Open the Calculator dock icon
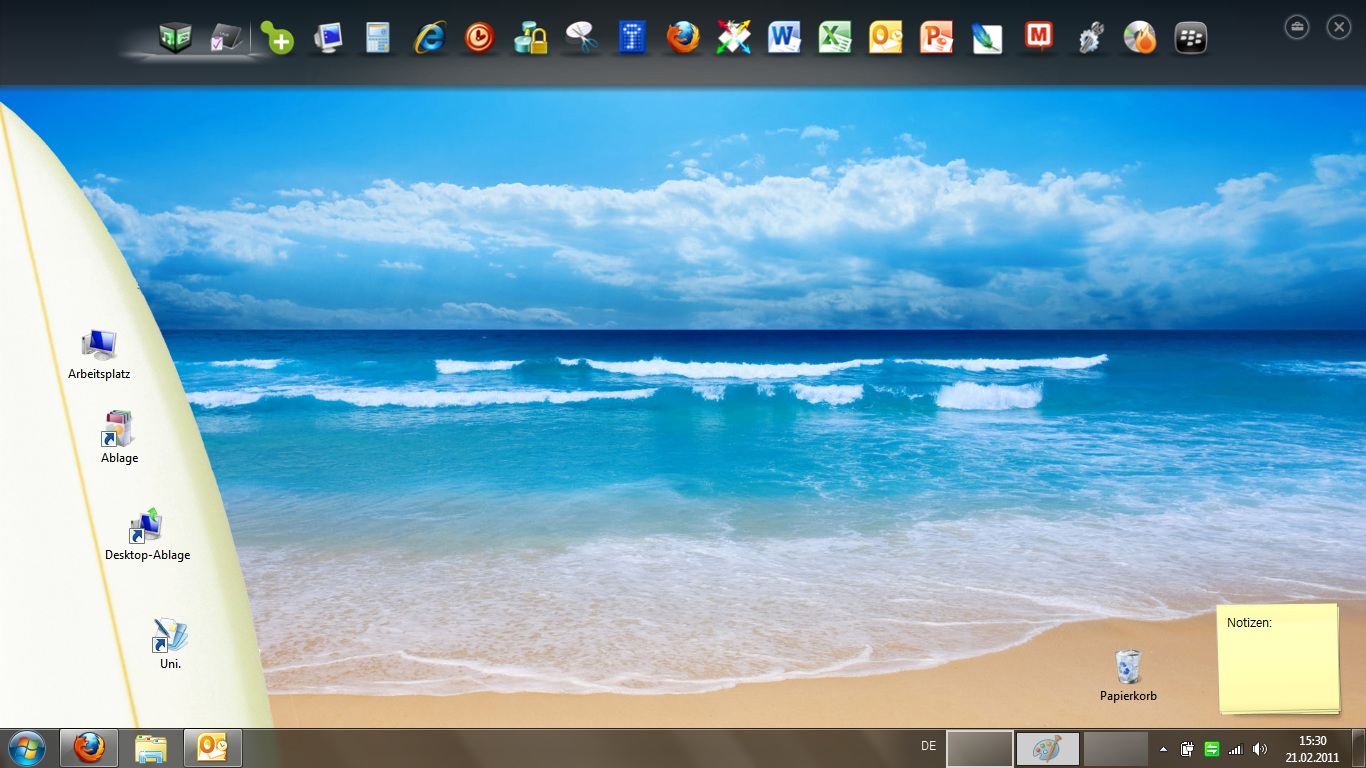 coord(377,38)
